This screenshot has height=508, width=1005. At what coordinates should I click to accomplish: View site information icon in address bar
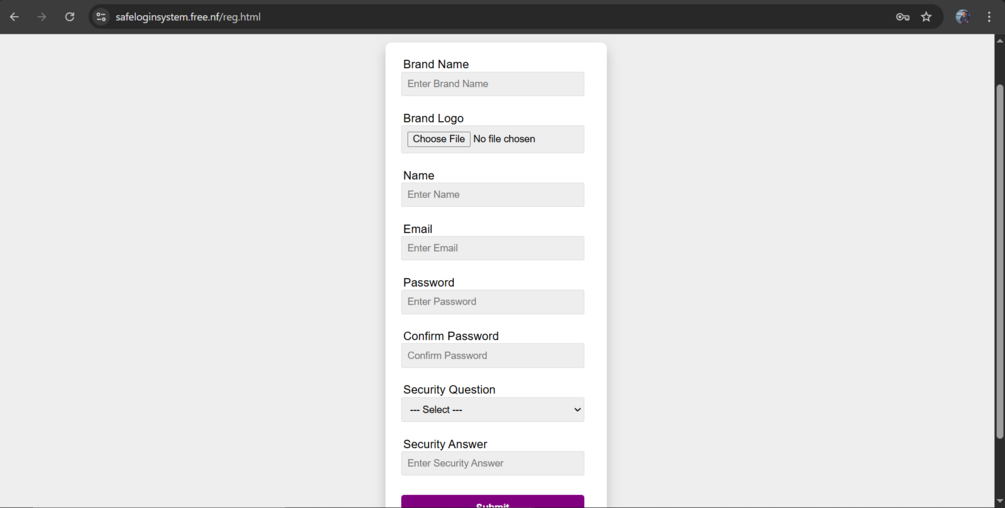pyautogui.click(x=101, y=17)
